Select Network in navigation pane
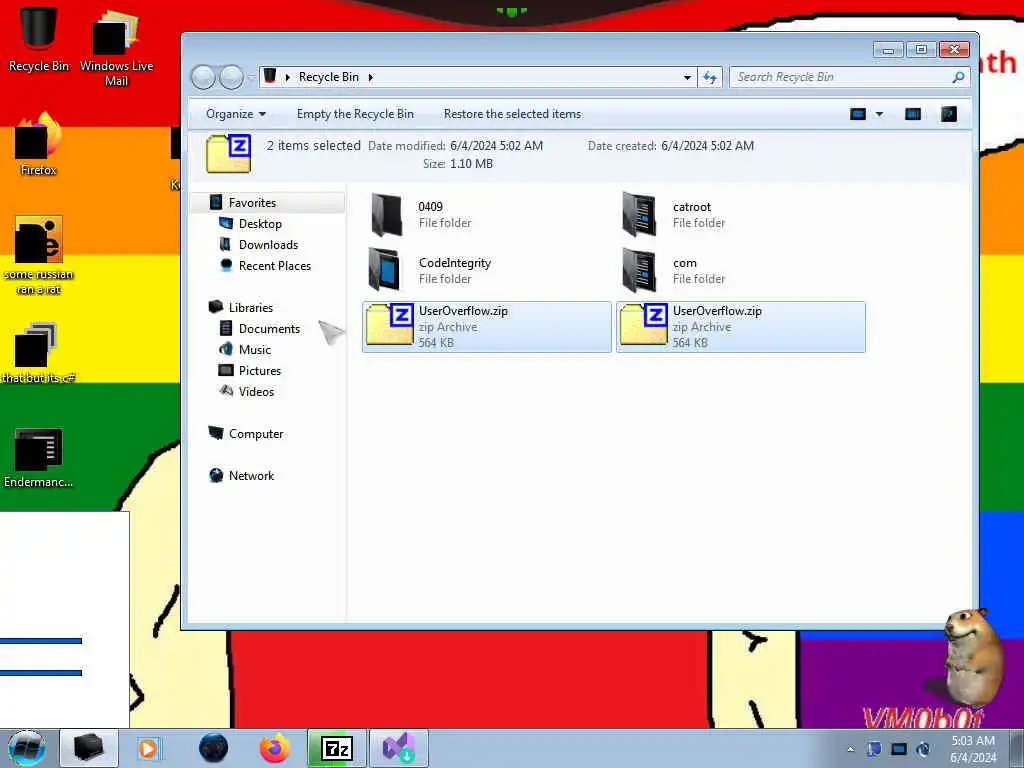The image size is (1024, 768). click(x=251, y=475)
